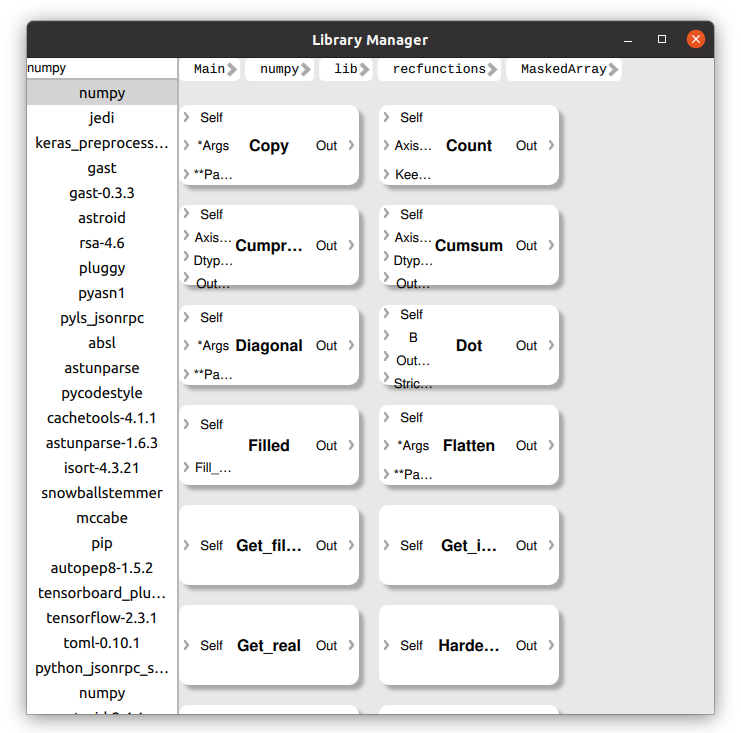
Task: Click the Dot node B input arrow
Action: 387,335
